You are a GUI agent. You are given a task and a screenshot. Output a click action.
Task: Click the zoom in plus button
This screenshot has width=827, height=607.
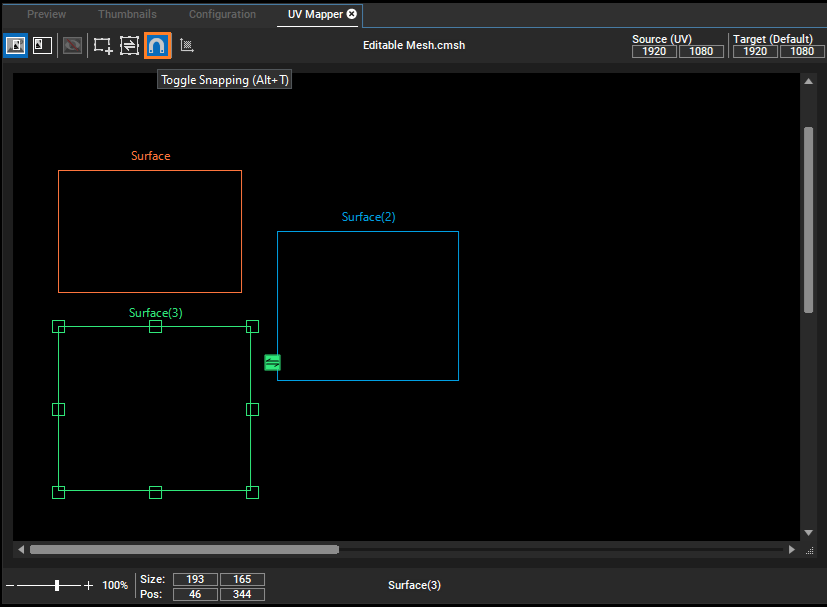click(x=89, y=585)
